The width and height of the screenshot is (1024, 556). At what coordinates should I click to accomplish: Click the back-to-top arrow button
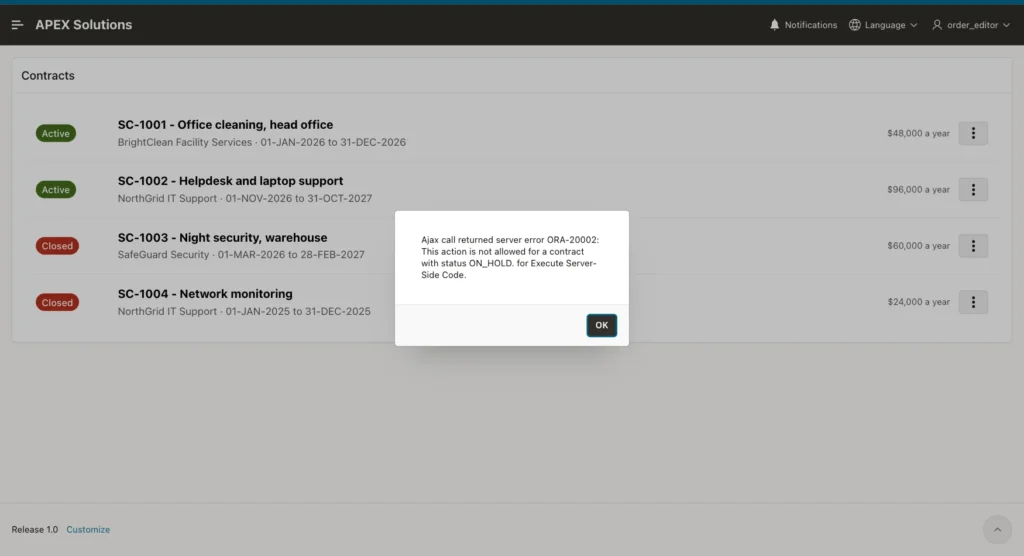(x=997, y=529)
